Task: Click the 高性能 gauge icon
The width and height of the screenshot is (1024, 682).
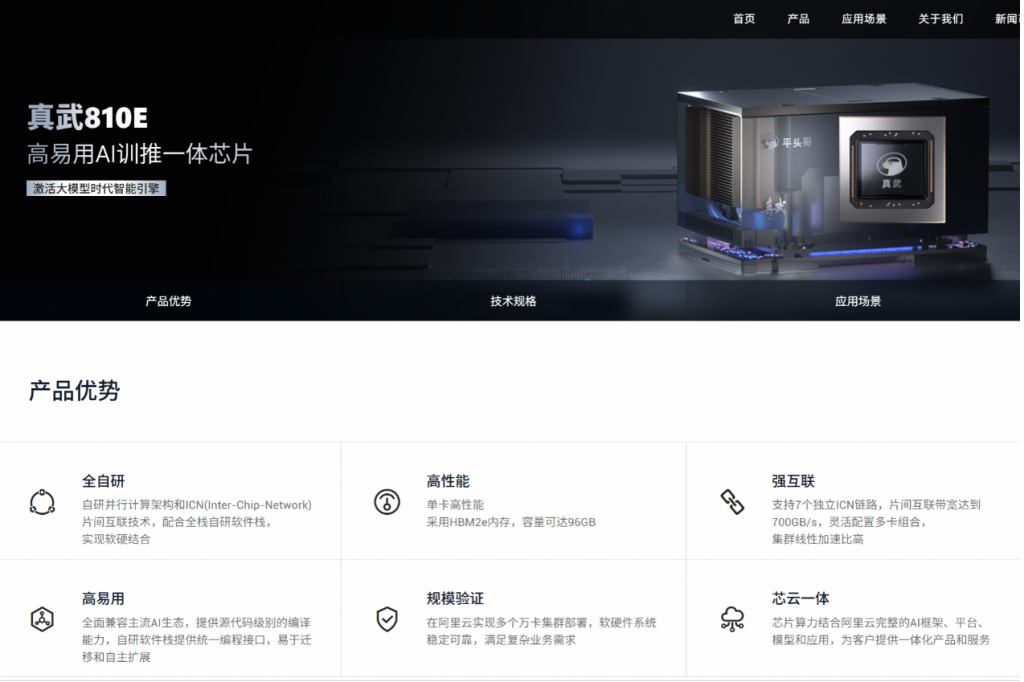Action: coord(387,501)
